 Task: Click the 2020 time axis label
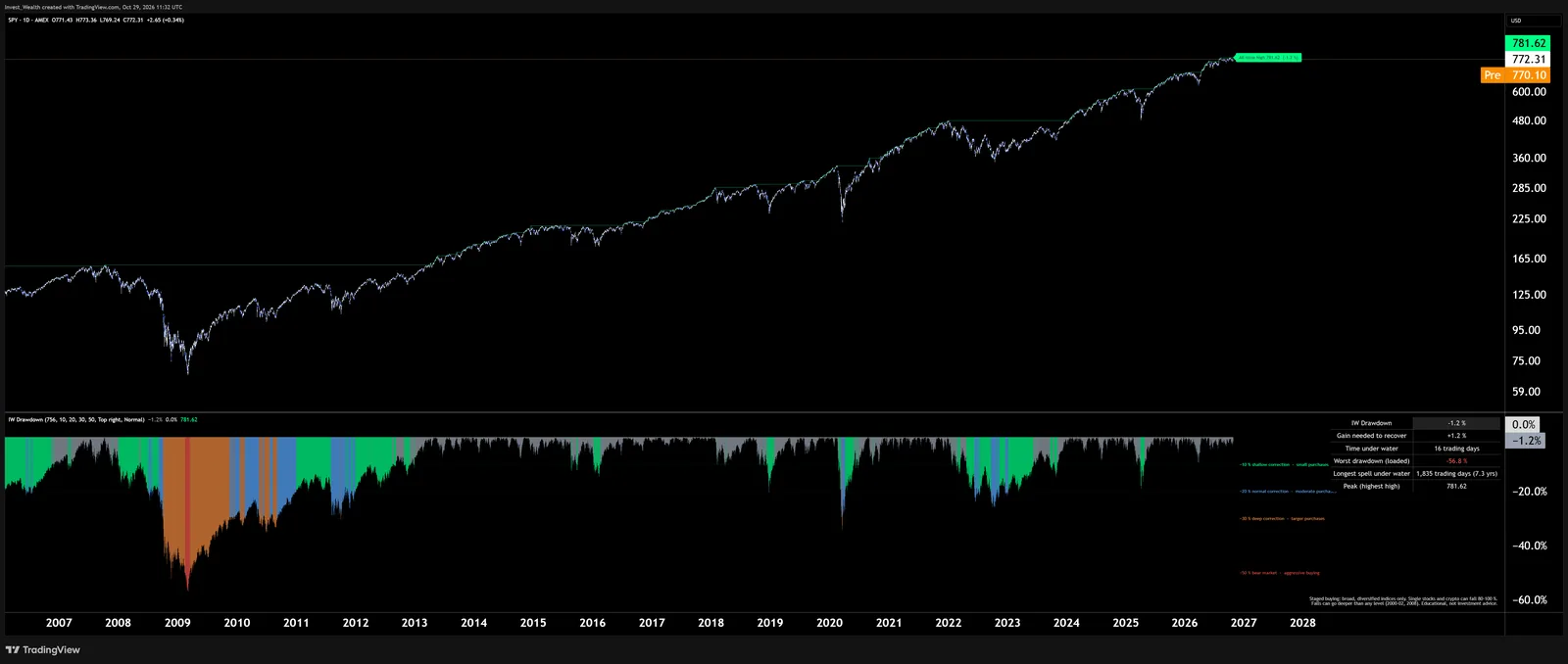[x=830, y=623]
